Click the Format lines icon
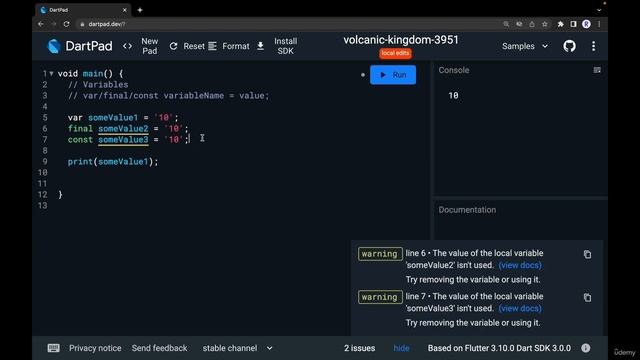The height and width of the screenshot is (360, 640). point(212,46)
